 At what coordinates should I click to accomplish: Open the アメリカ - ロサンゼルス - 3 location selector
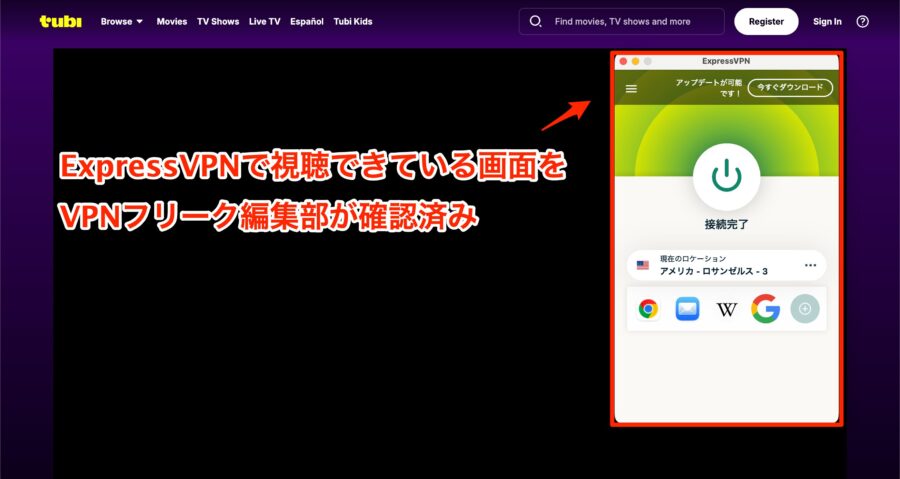pyautogui.click(x=726, y=265)
